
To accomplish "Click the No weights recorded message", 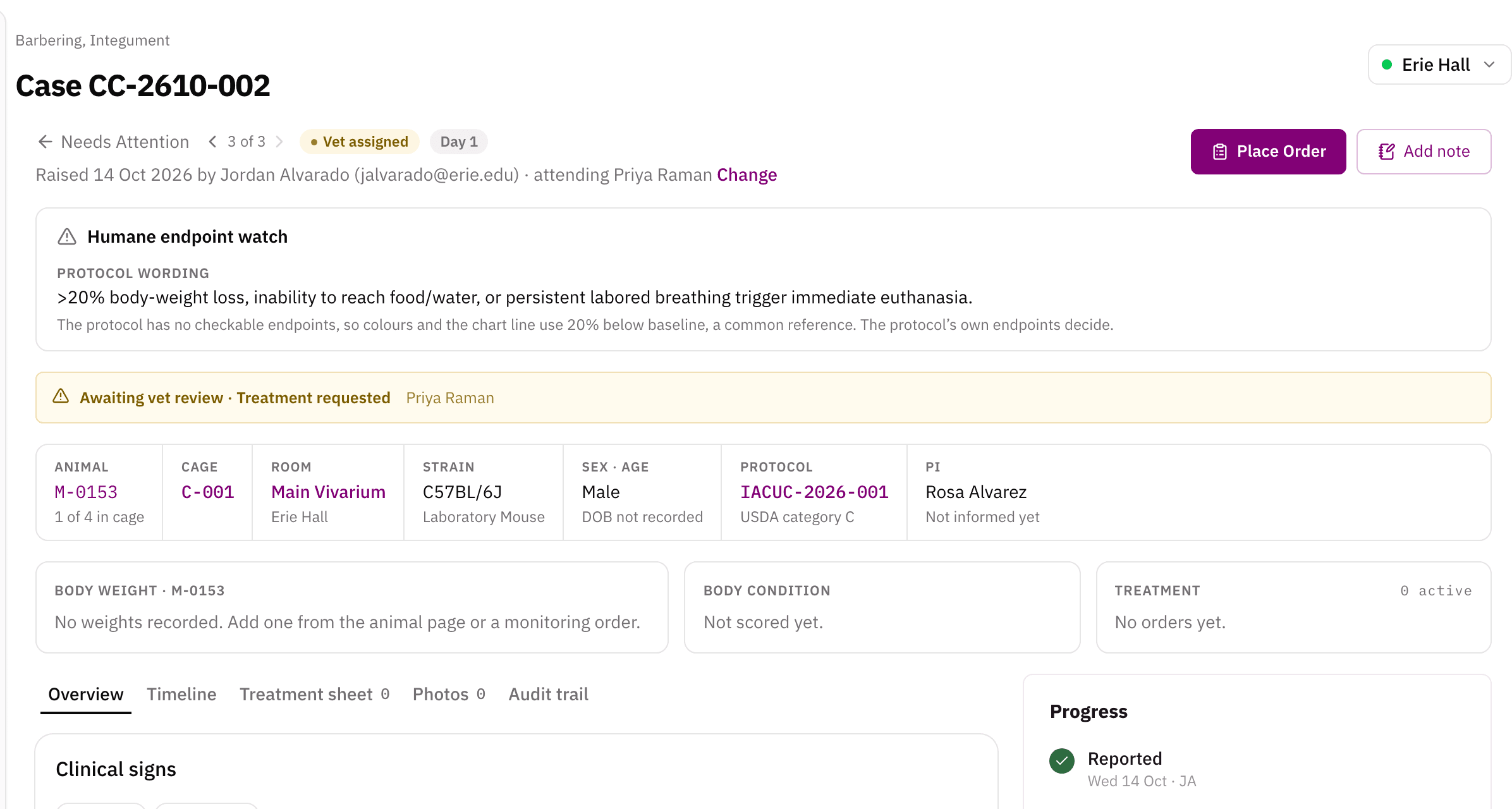I will click(348, 622).
